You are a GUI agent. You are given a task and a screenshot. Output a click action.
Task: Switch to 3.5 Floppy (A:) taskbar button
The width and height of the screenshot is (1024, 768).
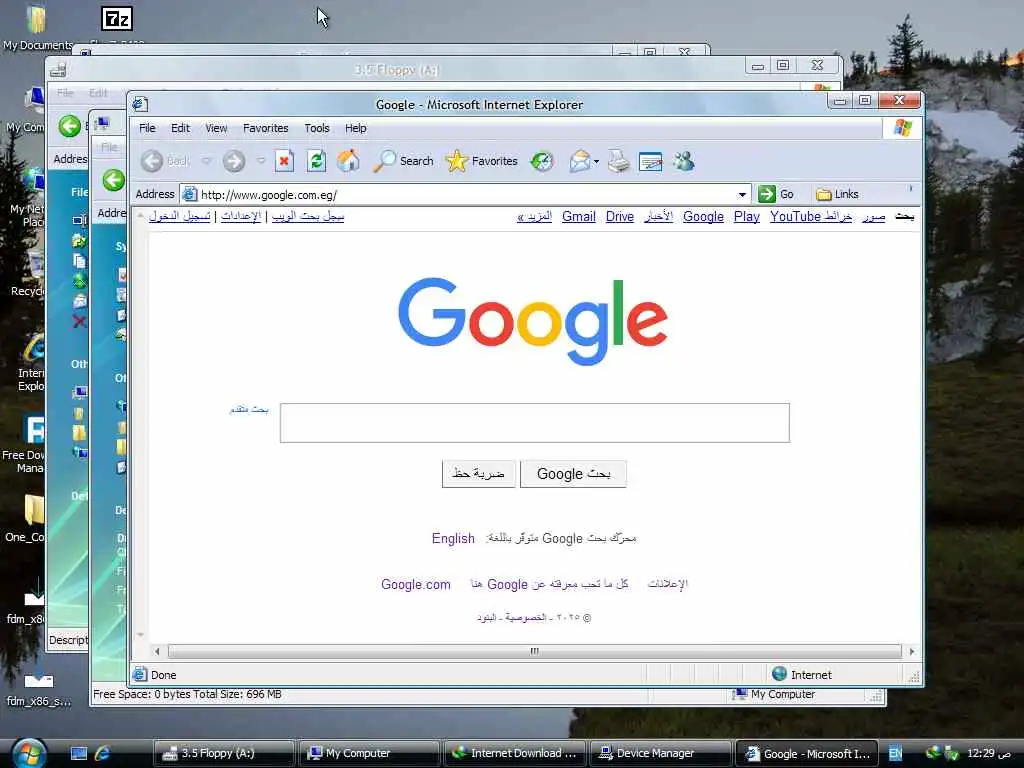224,753
